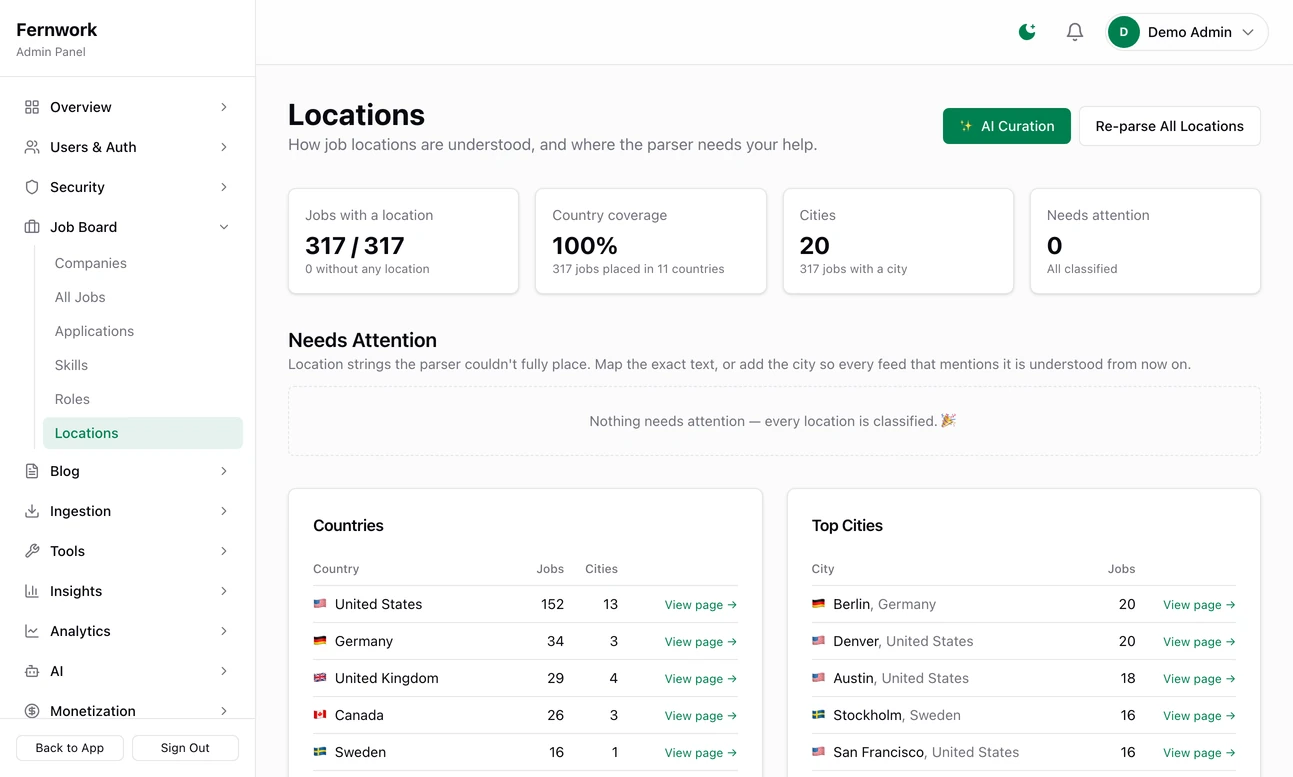
Task: Click the Canada flag icon
Action: tap(320, 715)
